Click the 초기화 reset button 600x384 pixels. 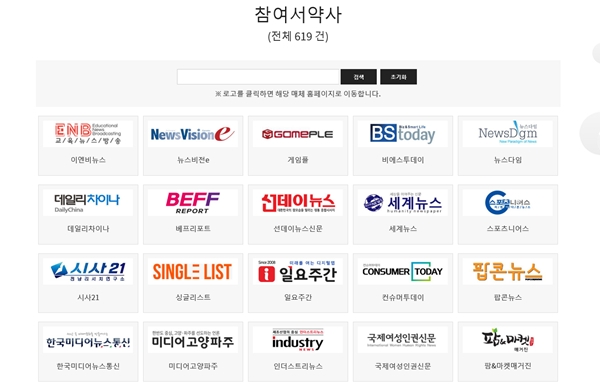(x=398, y=77)
